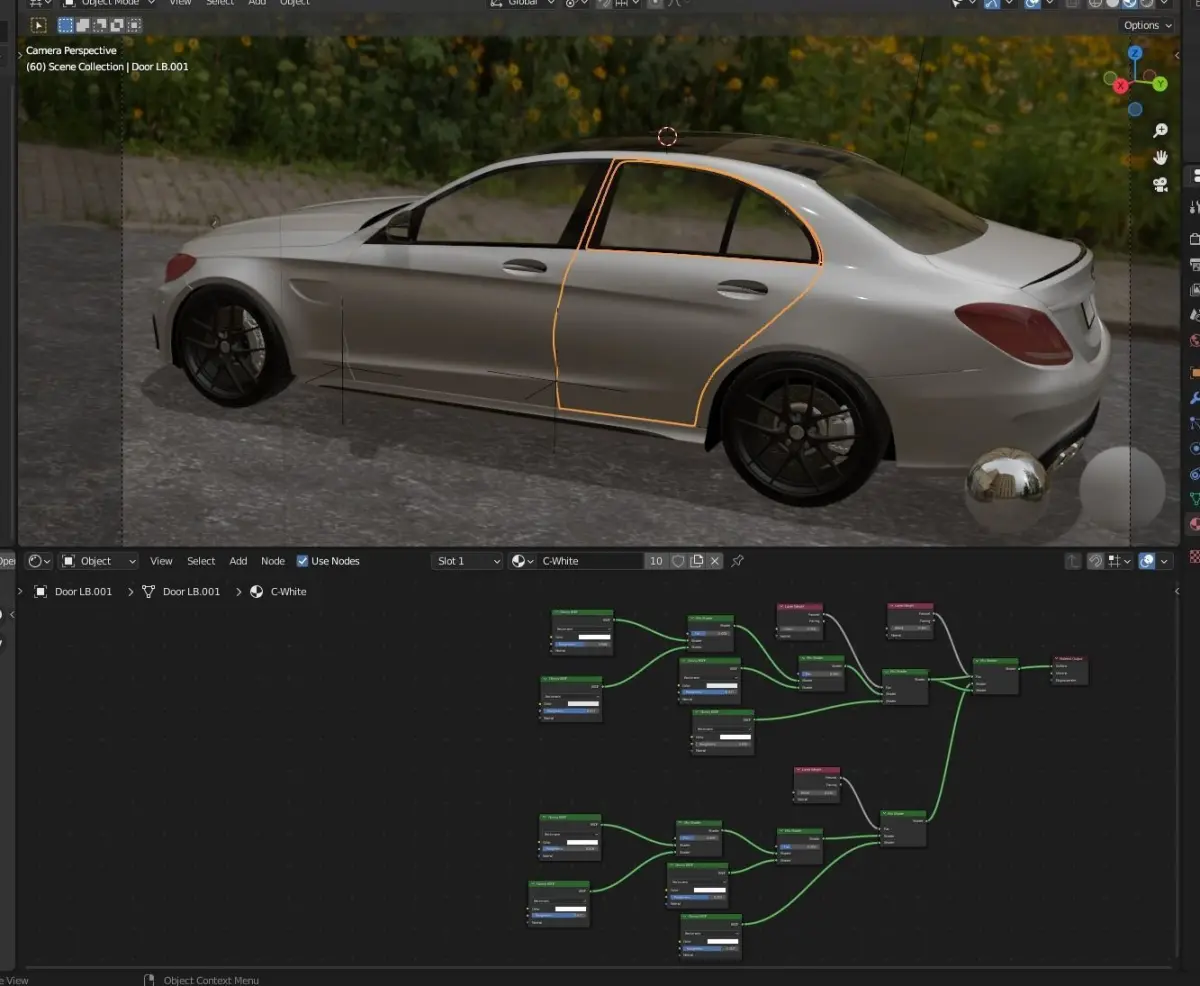Open the node editor Add menu
The image size is (1200, 986).
pos(238,561)
